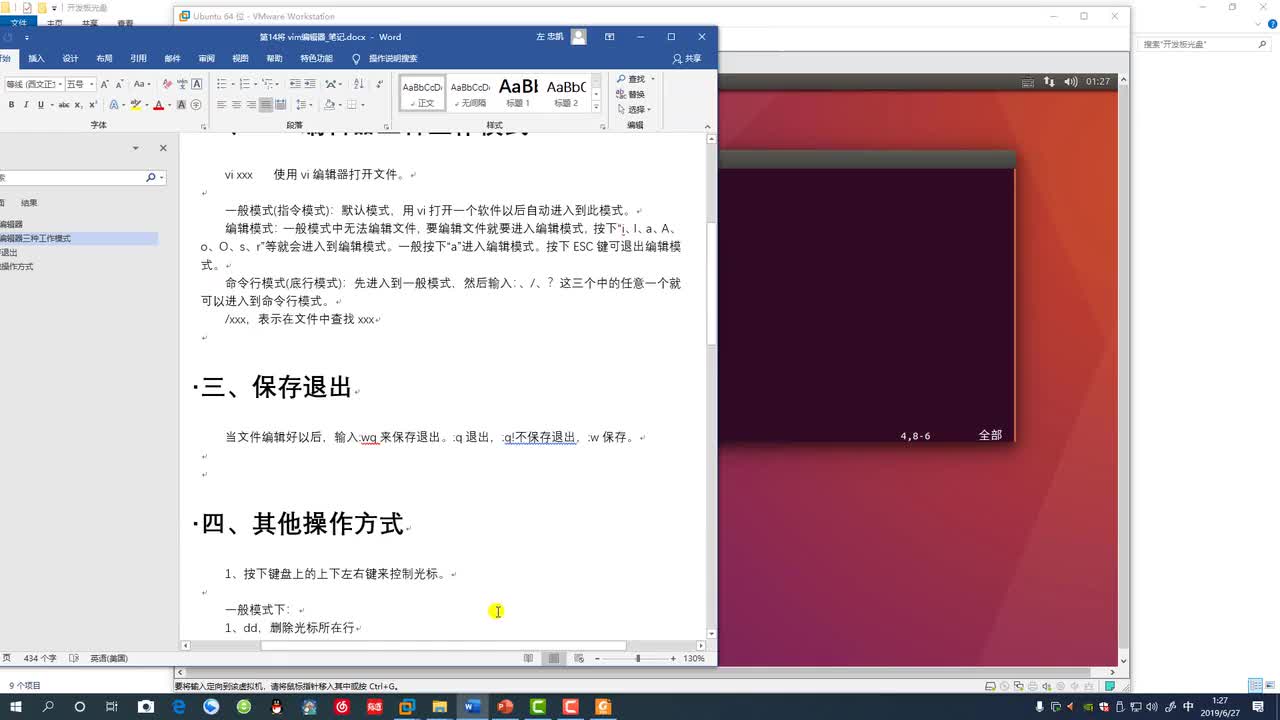This screenshot has width=1280, height=720.
Task: Click the zoom in plus button
Action: tap(673, 658)
